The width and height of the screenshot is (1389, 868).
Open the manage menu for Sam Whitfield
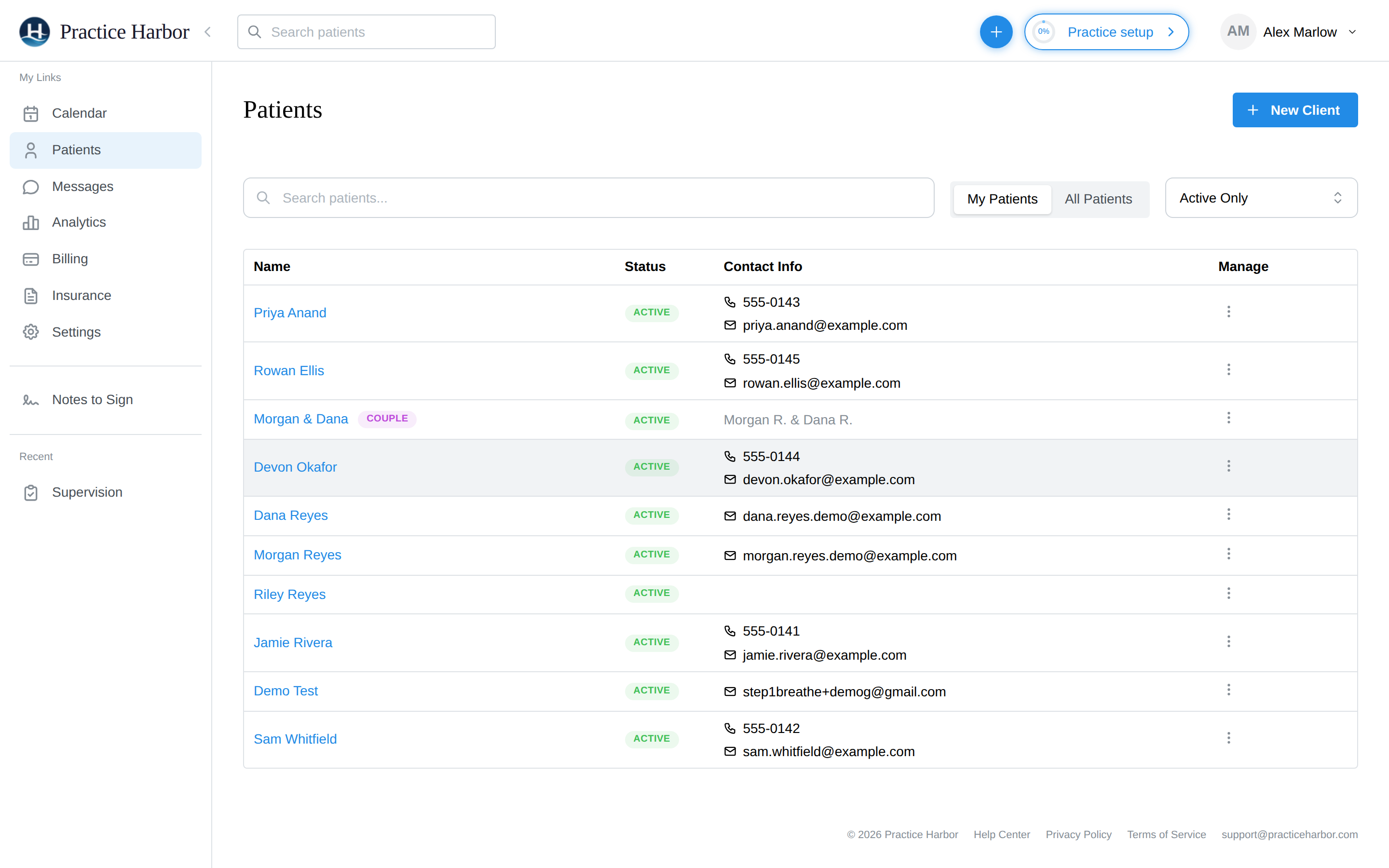click(x=1228, y=738)
